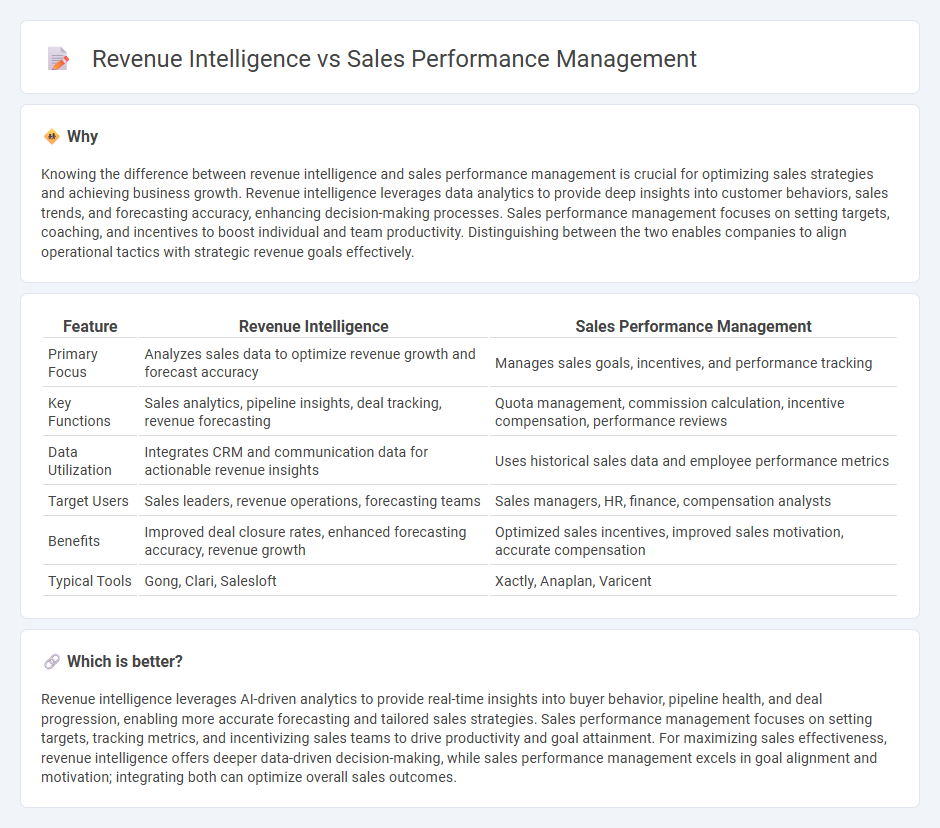Click cell 'Gong, Clari, Salesloft'
Viewport: 940px width, 828px height.
(x=314, y=581)
